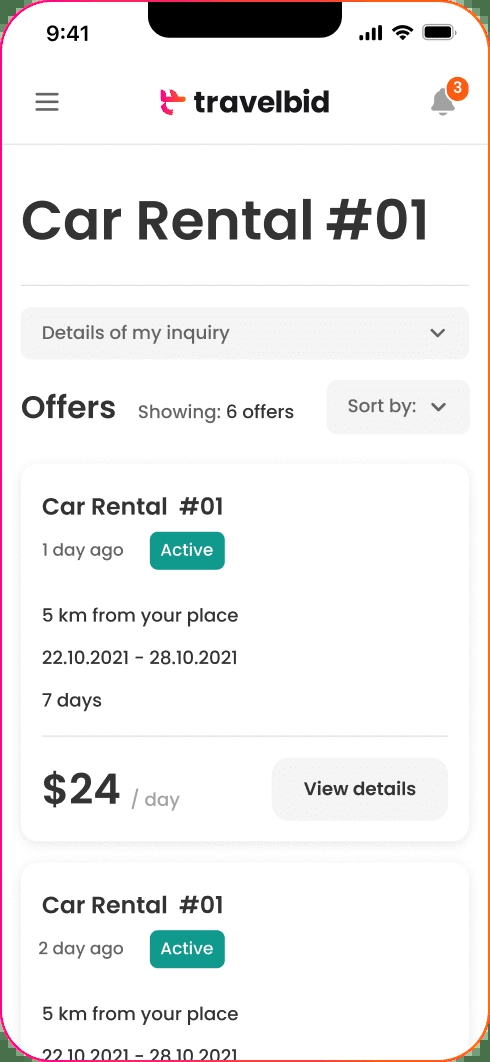Expand Details of my inquiry panel
The width and height of the screenshot is (490, 1062).
(x=245, y=333)
